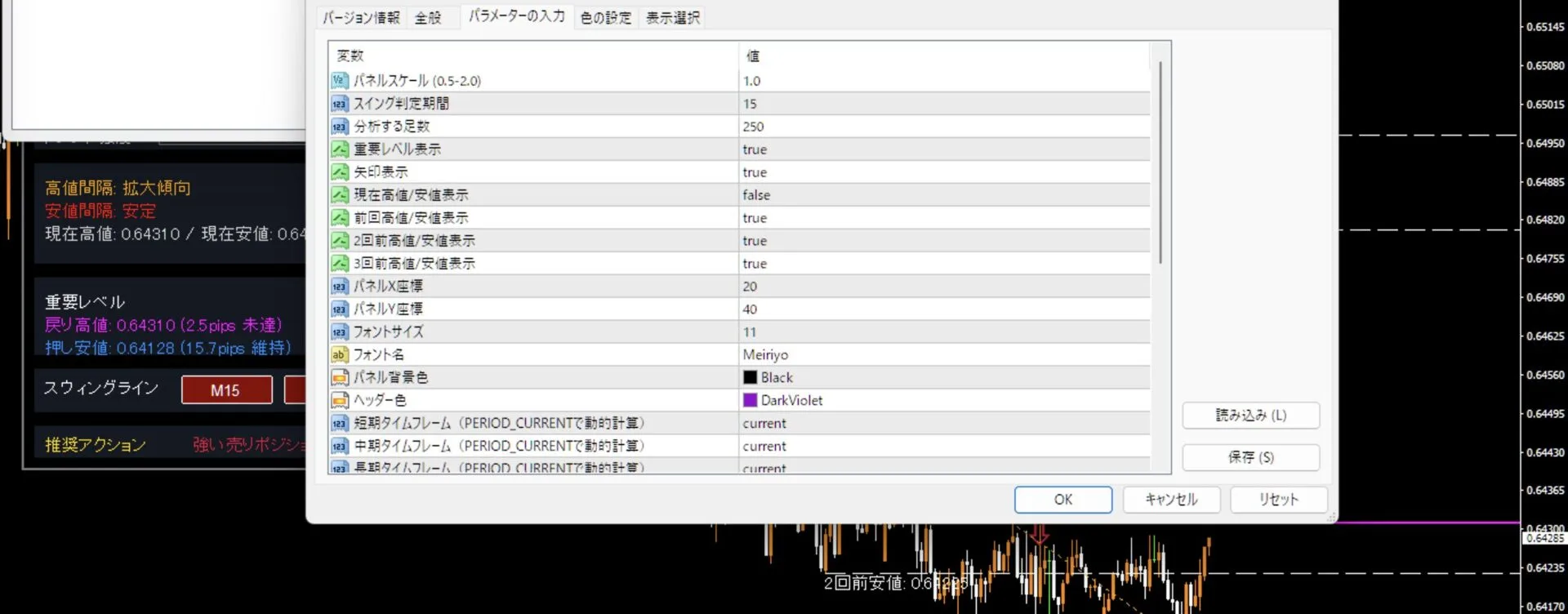Toggle the 3回前高値/安値表示 true value
Image resolution: width=1568 pixels, height=614 pixels.
point(755,264)
